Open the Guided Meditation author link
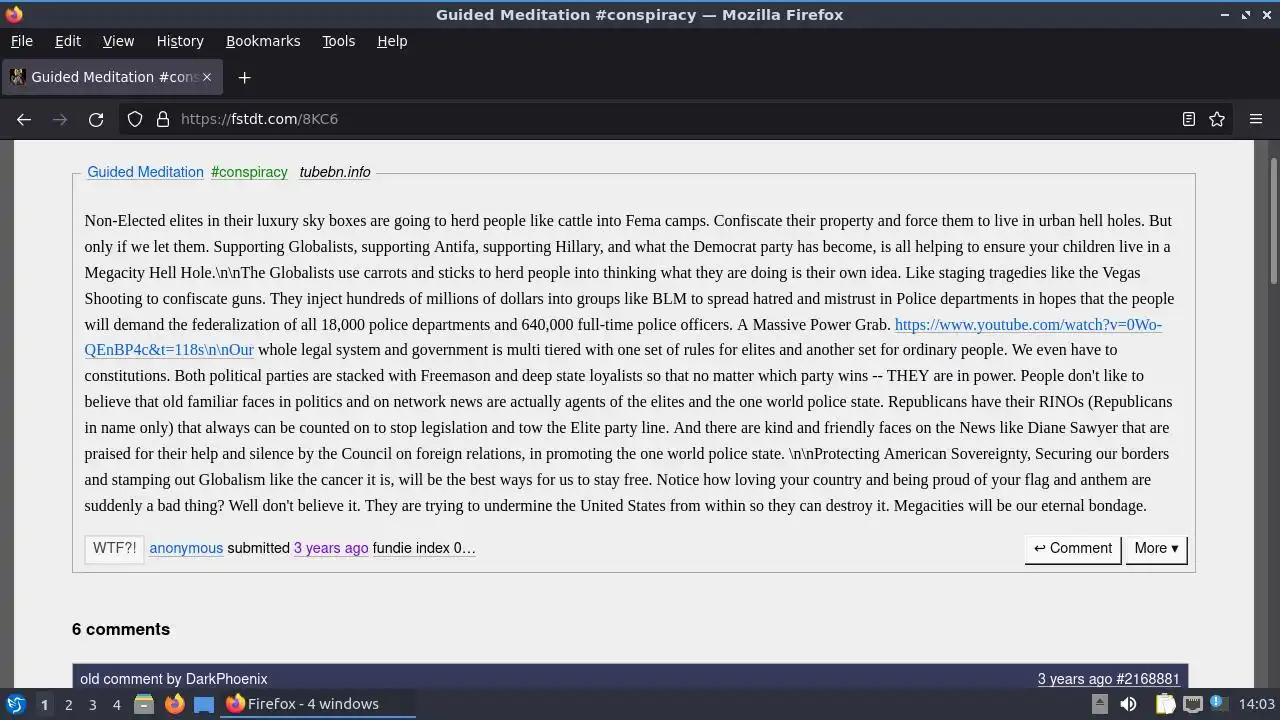Screen dimensions: 1280x720 145,172
